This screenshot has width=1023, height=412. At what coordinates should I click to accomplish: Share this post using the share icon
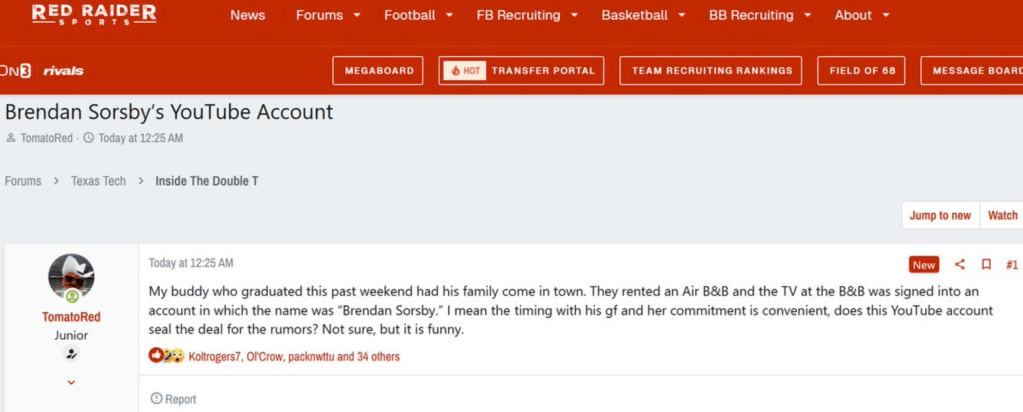960,265
